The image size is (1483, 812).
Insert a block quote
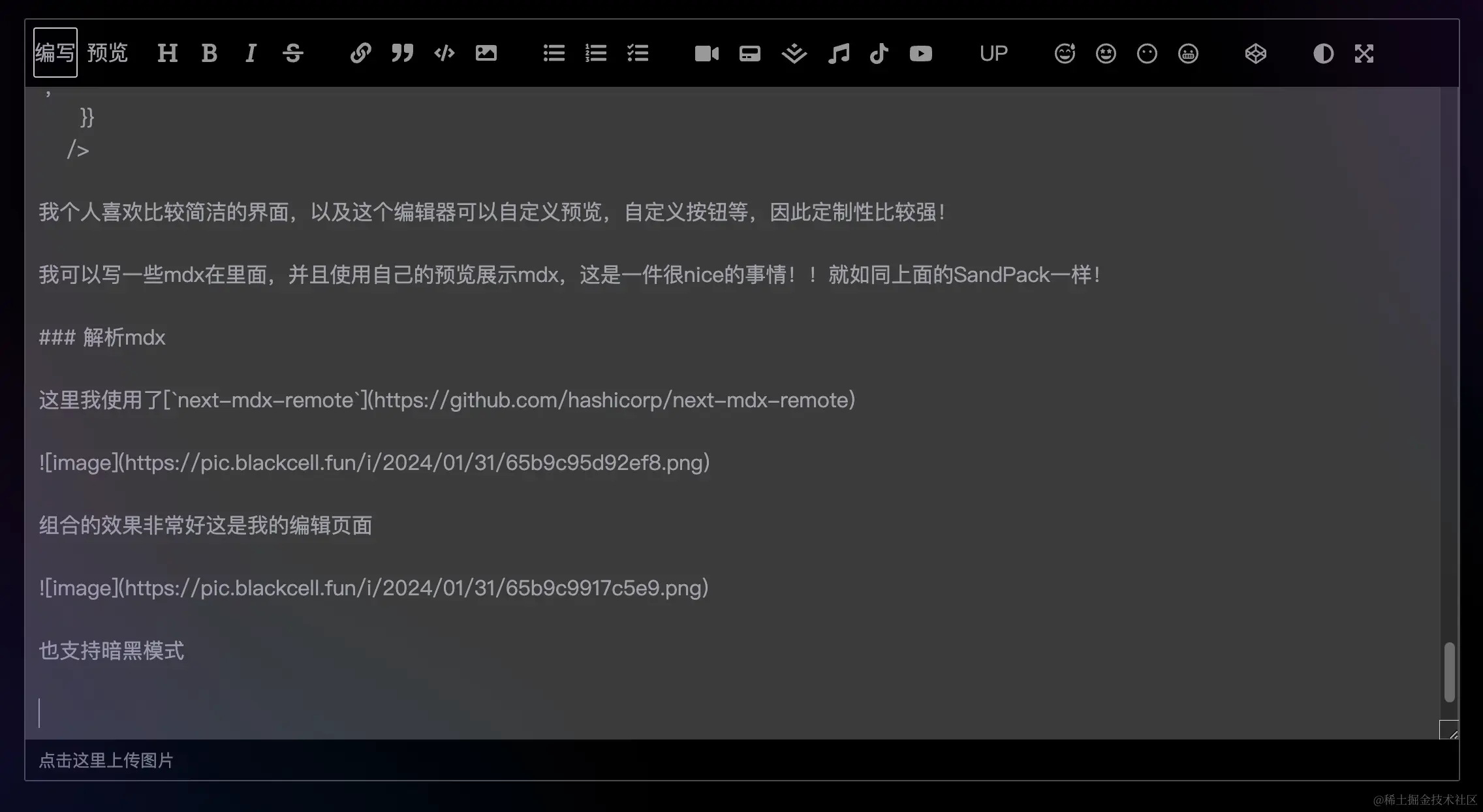[402, 53]
